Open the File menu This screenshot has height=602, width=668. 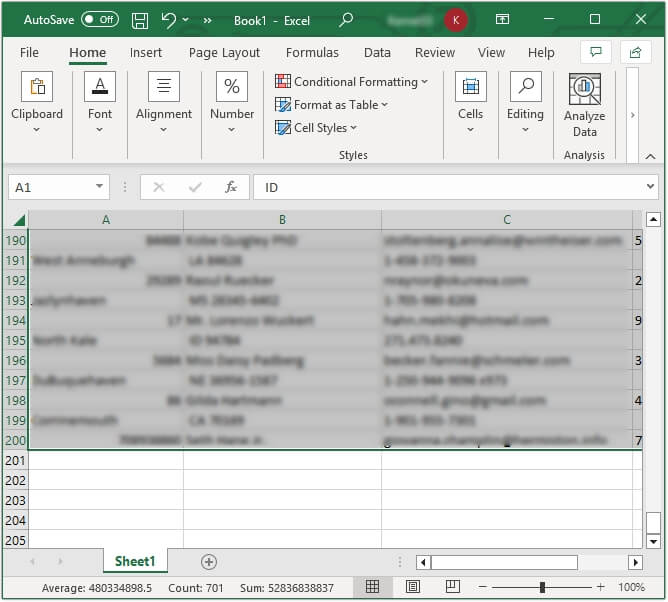coord(29,52)
